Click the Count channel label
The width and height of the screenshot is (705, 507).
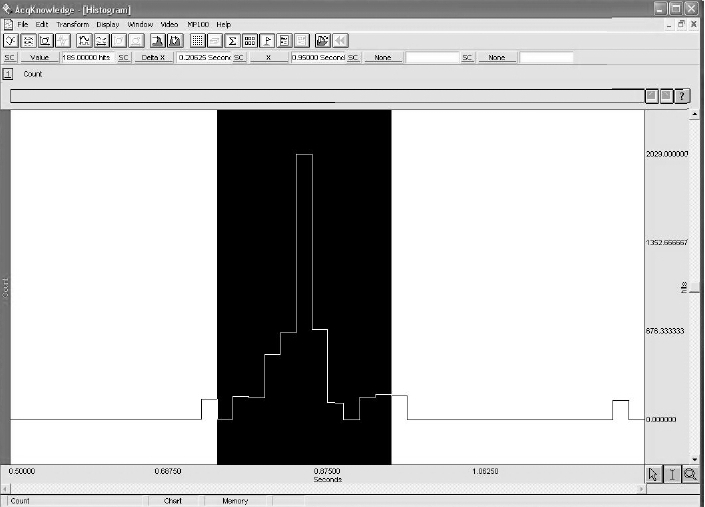click(33, 74)
